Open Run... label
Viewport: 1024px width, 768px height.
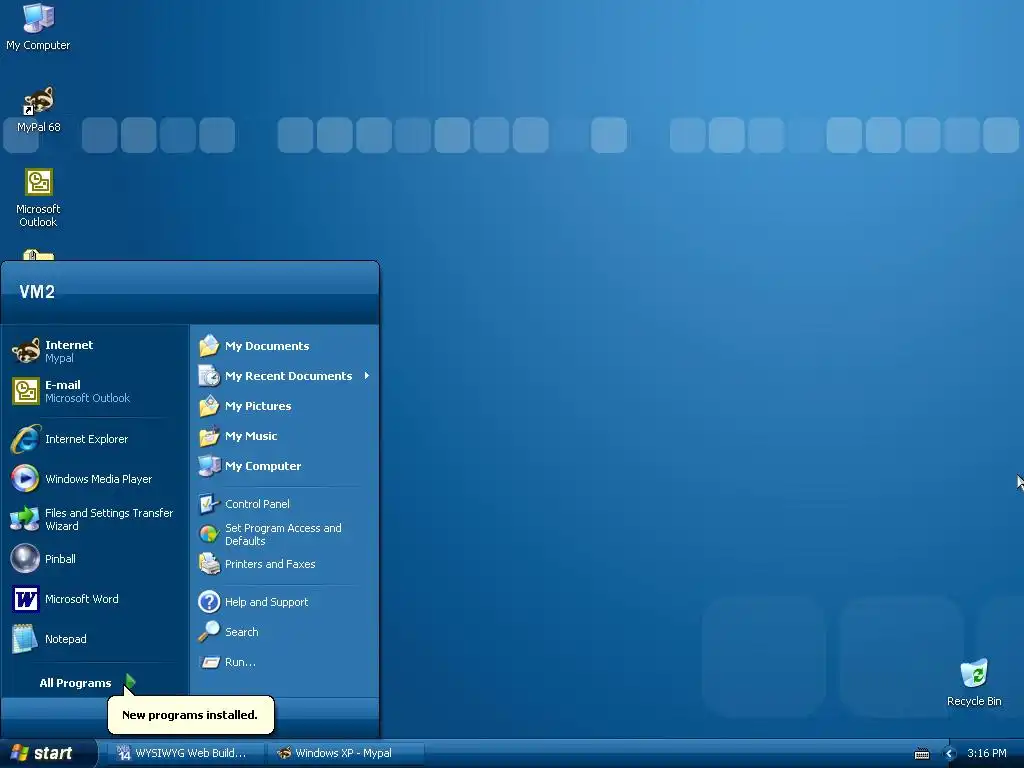240,662
